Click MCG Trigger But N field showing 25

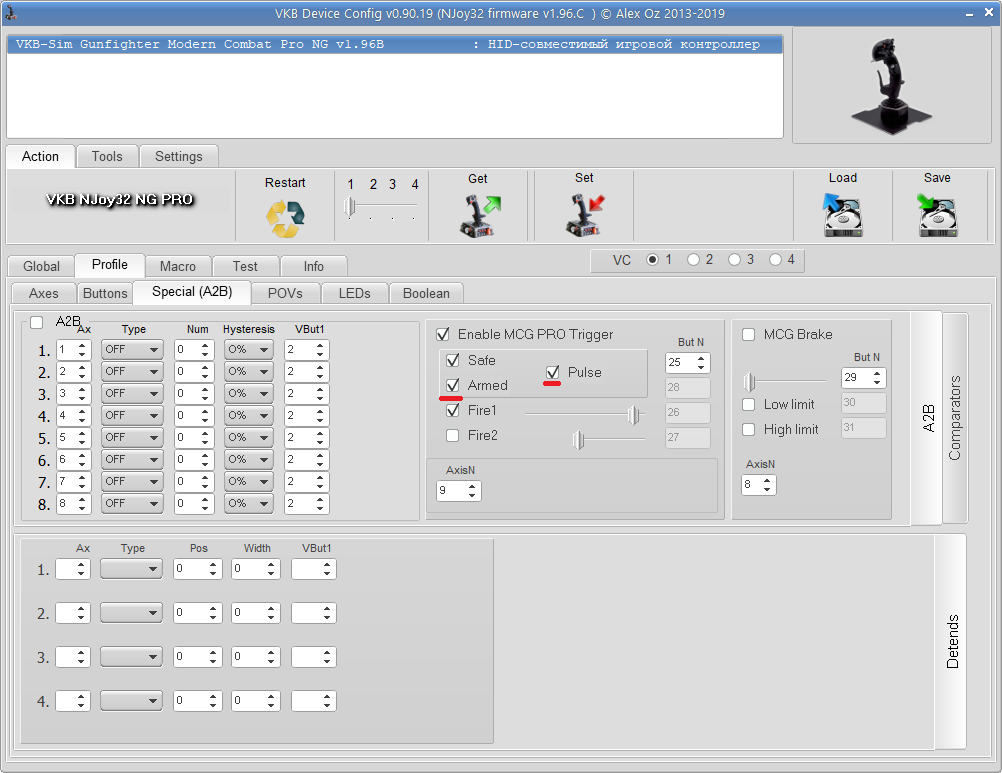pyautogui.click(x=688, y=363)
